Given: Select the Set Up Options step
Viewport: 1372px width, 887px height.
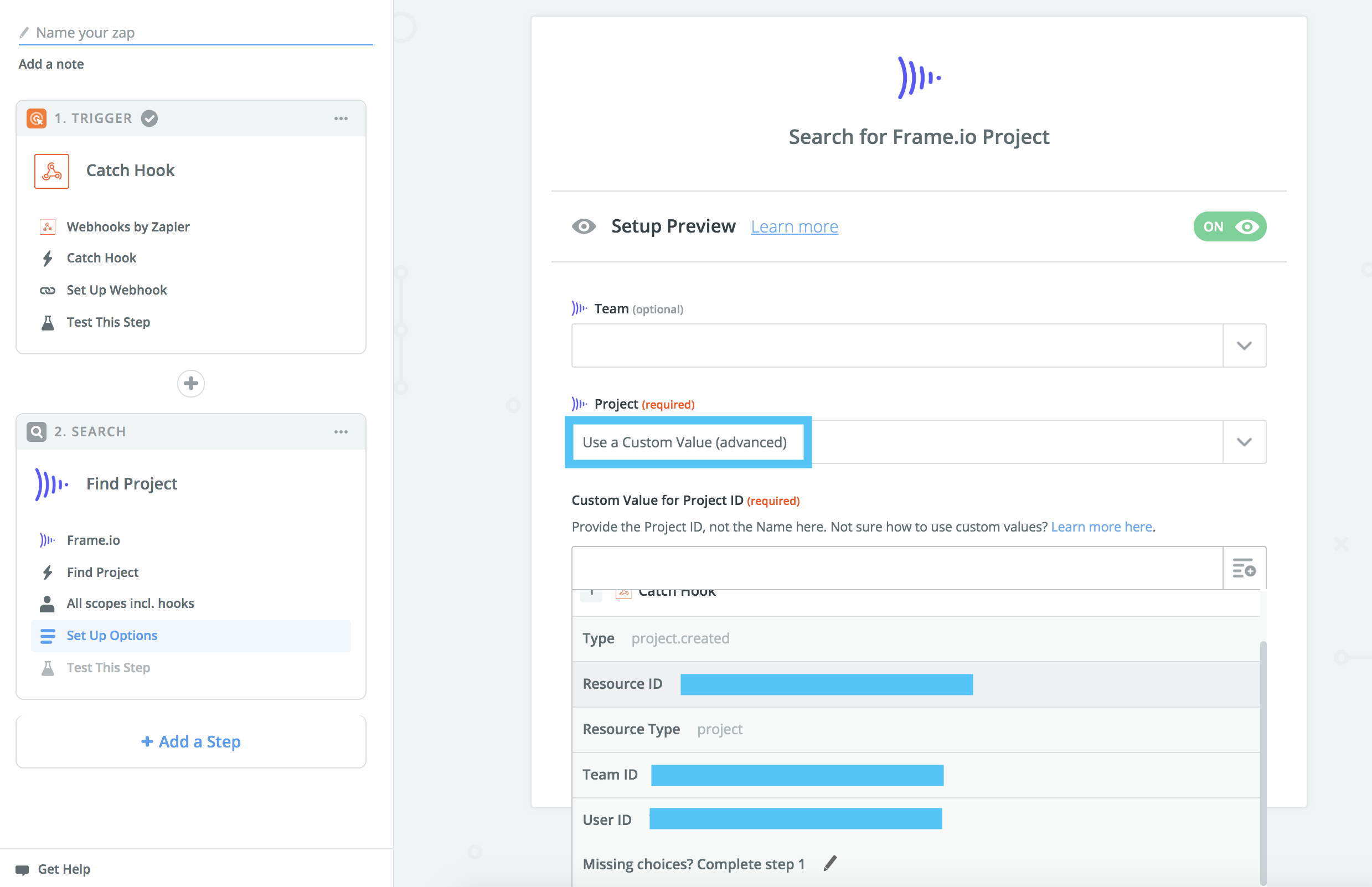Looking at the screenshot, I should click(x=112, y=635).
